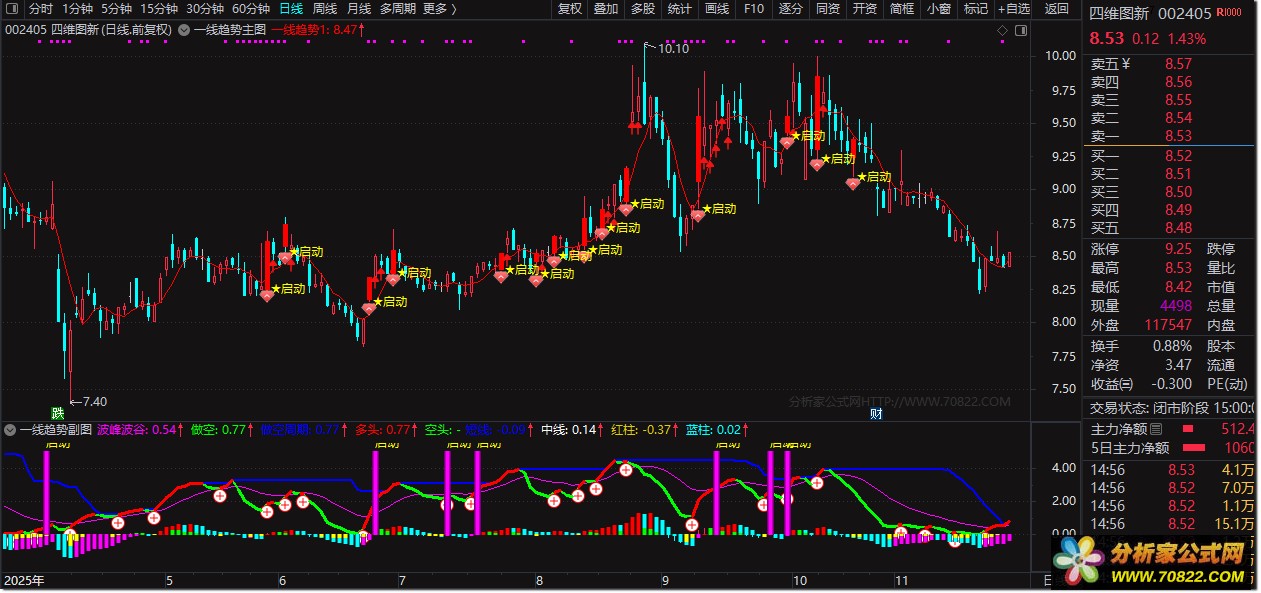Click the green 跌 marker on the chart
This screenshot has height=593, width=1261.
(58, 412)
